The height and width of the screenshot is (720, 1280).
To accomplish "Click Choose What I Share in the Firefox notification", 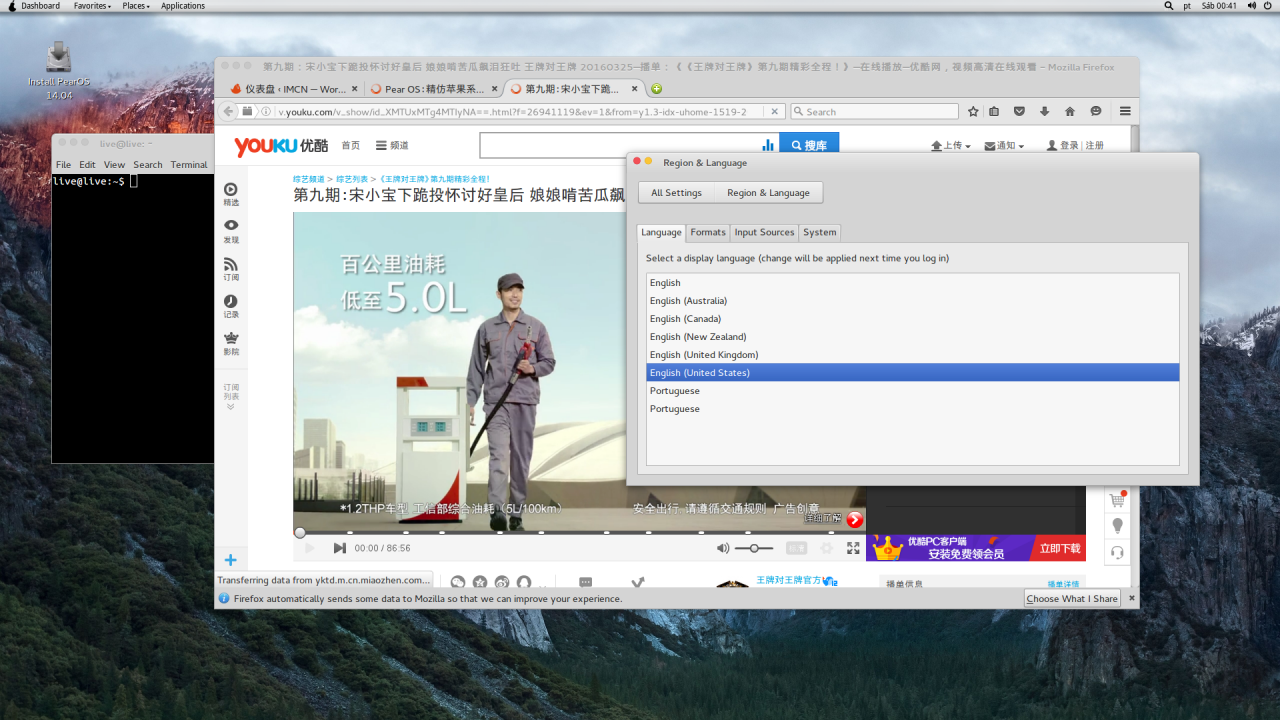I will point(1072,598).
